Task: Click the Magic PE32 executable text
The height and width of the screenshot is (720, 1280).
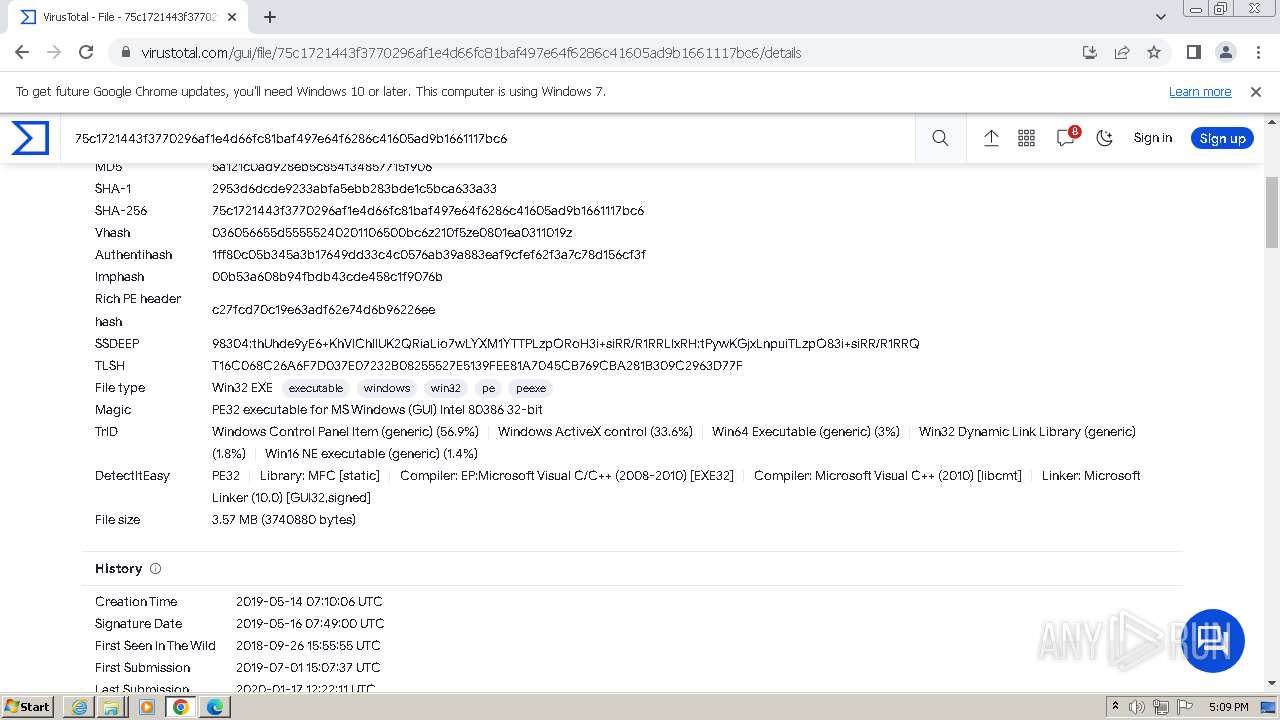Action: (x=377, y=410)
